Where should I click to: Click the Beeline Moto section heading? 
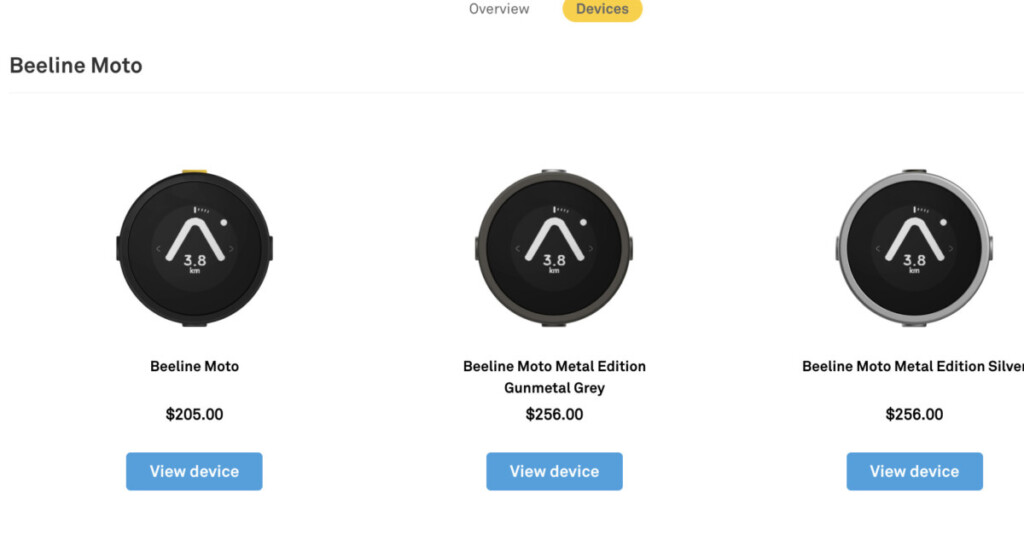pos(76,66)
